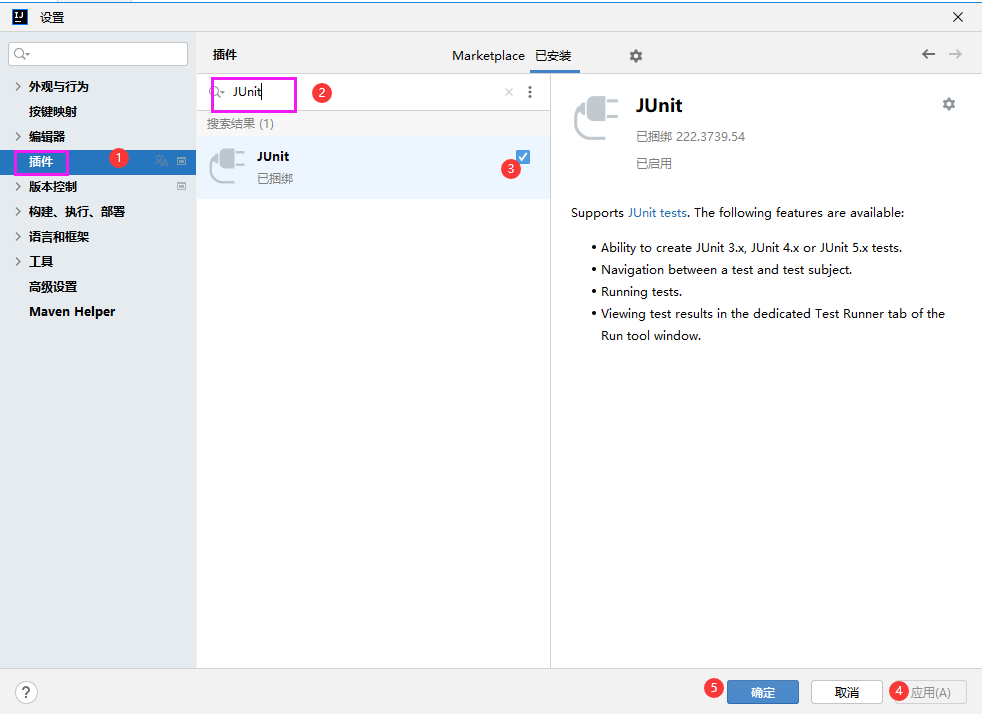Viewport: 982px width, 714px height.
Task: Switch to the 已安装 tab
Action: tap(553, 56)
